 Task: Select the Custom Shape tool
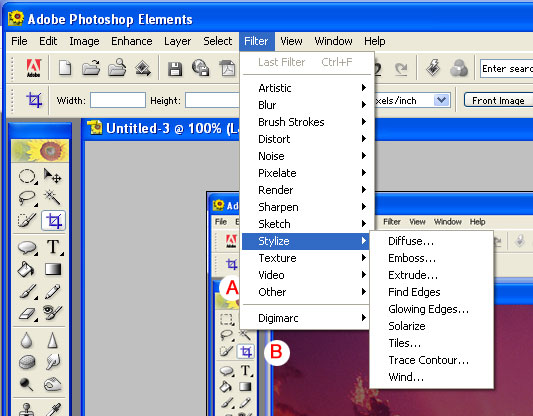27,247
